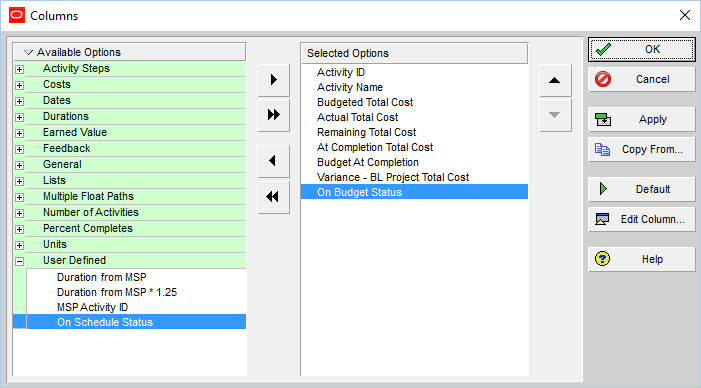The height and width of the screenshot is (388, 701).
Task: Collapse the User Defined category
Action: (19, 261)
